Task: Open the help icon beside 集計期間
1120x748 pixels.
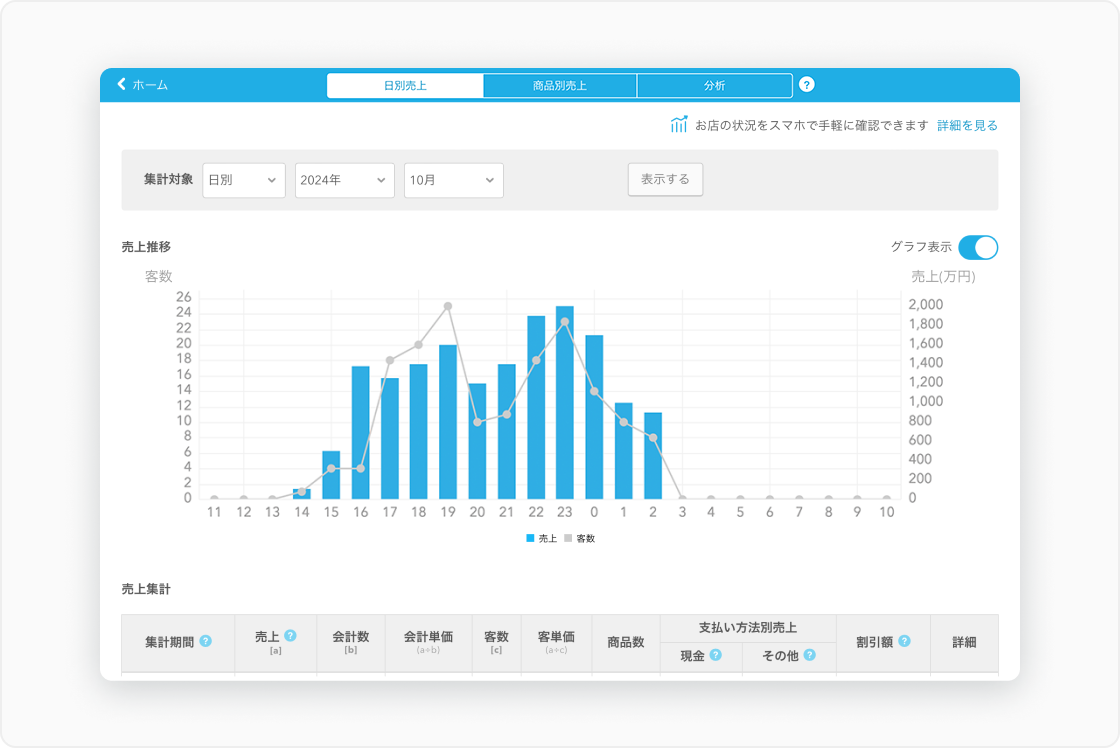Action: click(x=205, y=641)
